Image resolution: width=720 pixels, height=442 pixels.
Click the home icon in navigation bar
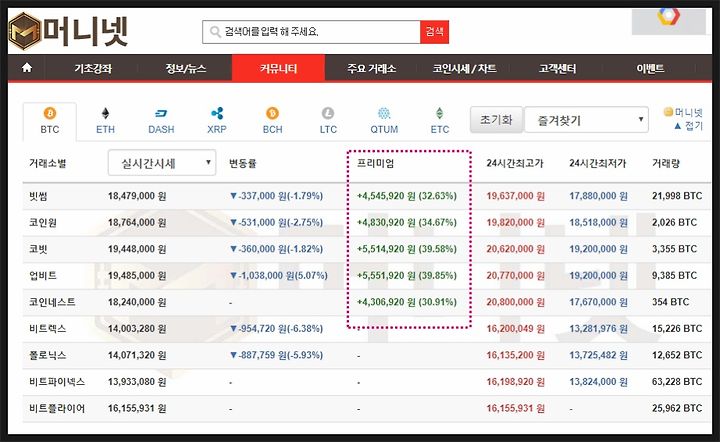[x=27, y=68]
